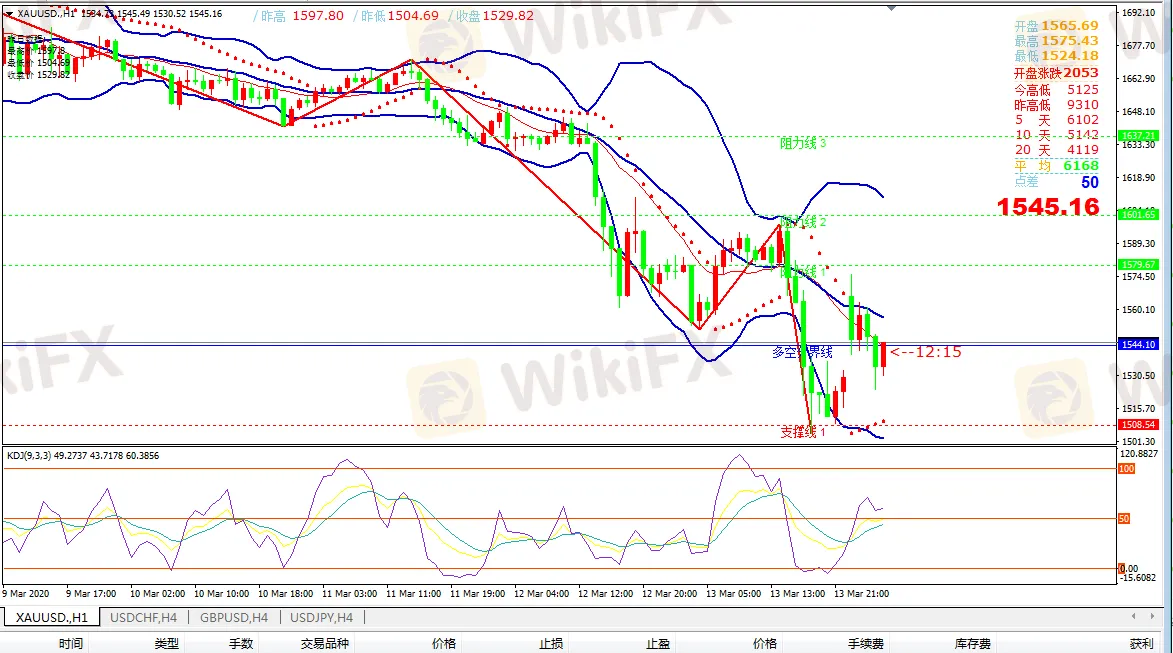Select the 阻力线 3 resistance line label
1173x653 pixels.
point(803,143)
